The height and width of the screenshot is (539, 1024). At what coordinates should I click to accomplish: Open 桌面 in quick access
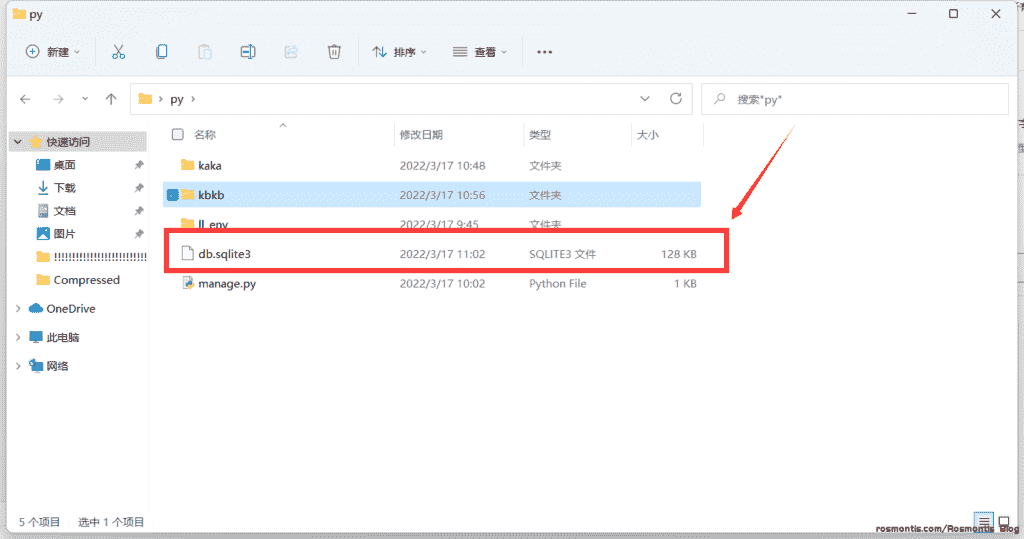65,165
